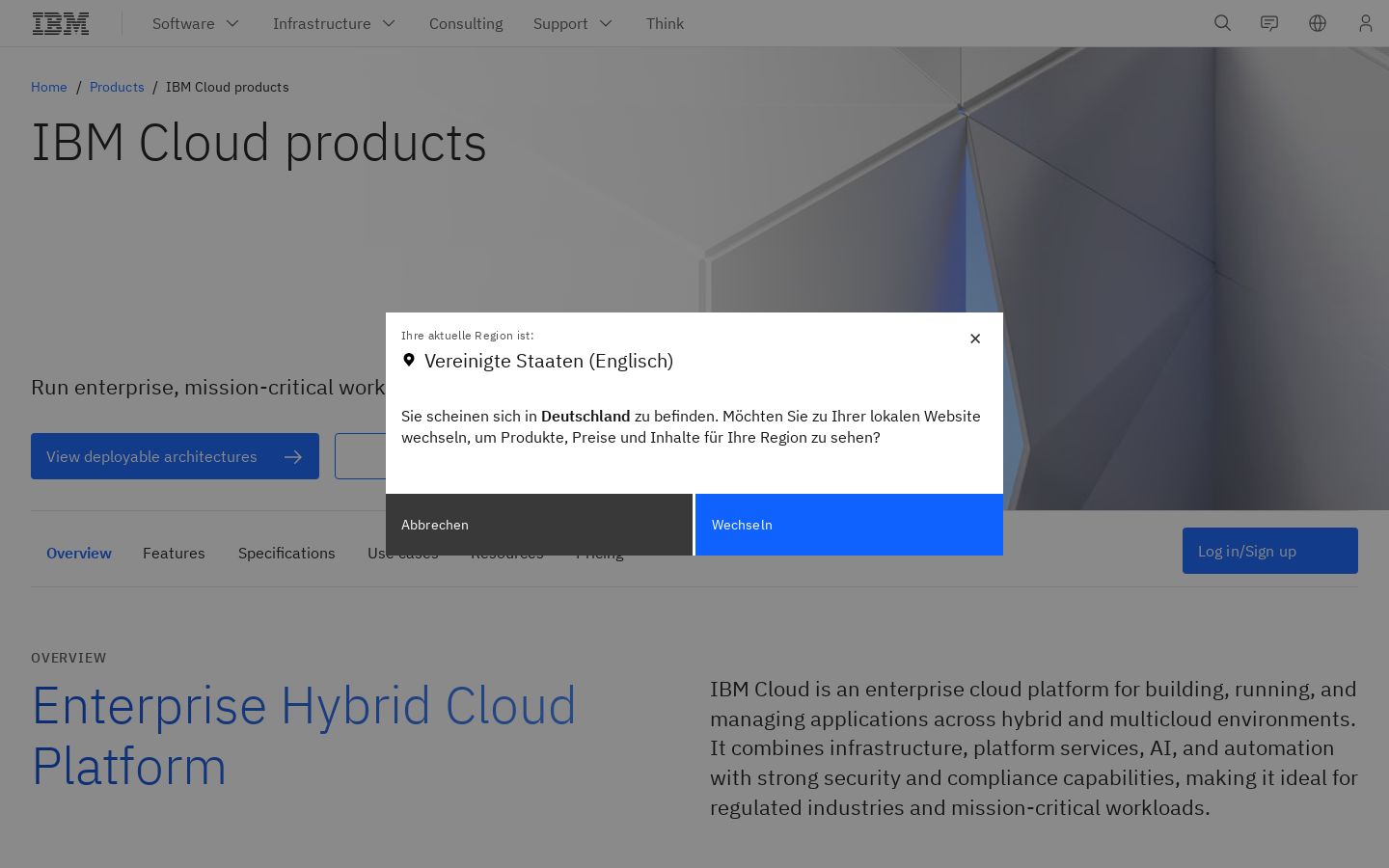Click the 'Enterprise Hybrid Cloud Platform' heading
This screenshot has height=868, width=1389.
tap(304, 735)
